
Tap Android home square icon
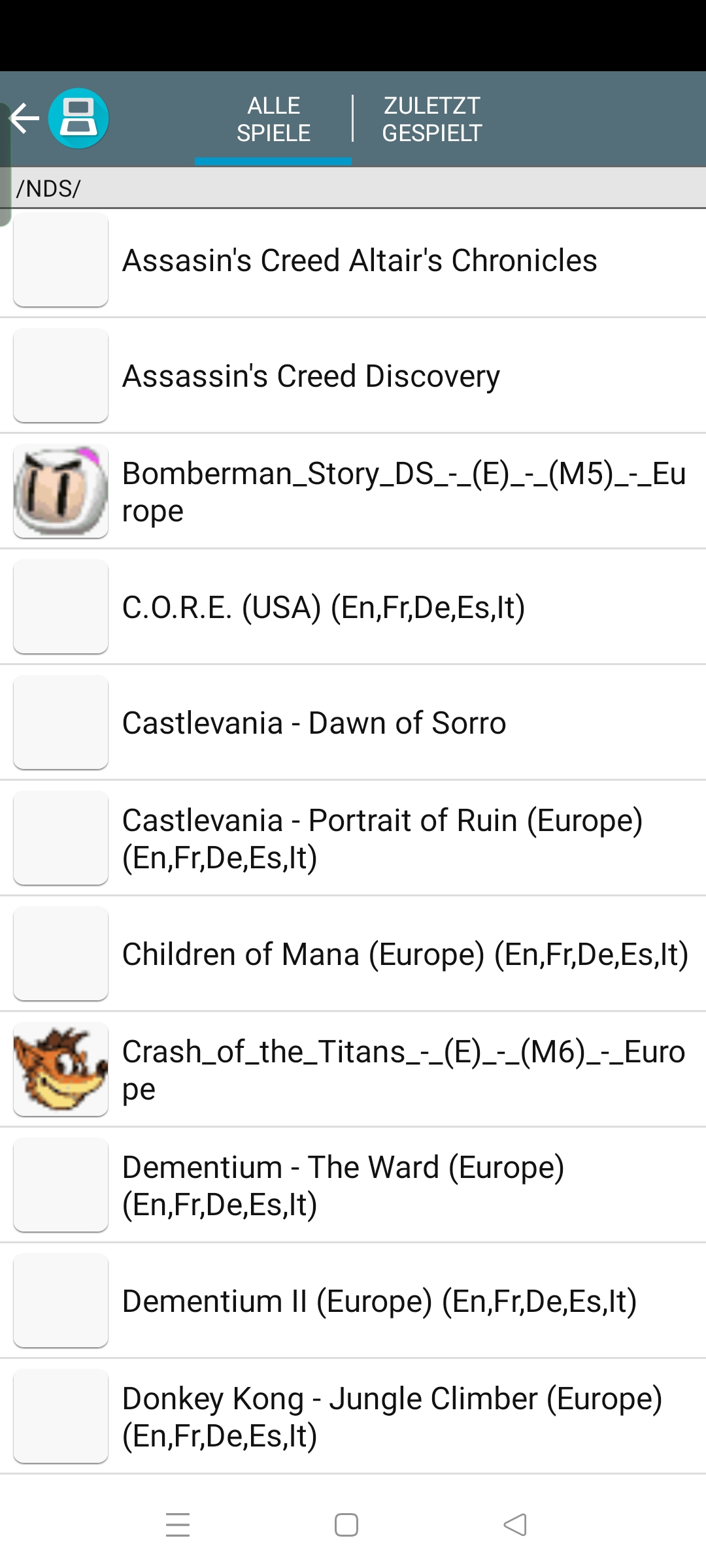tap(346, 1525)
